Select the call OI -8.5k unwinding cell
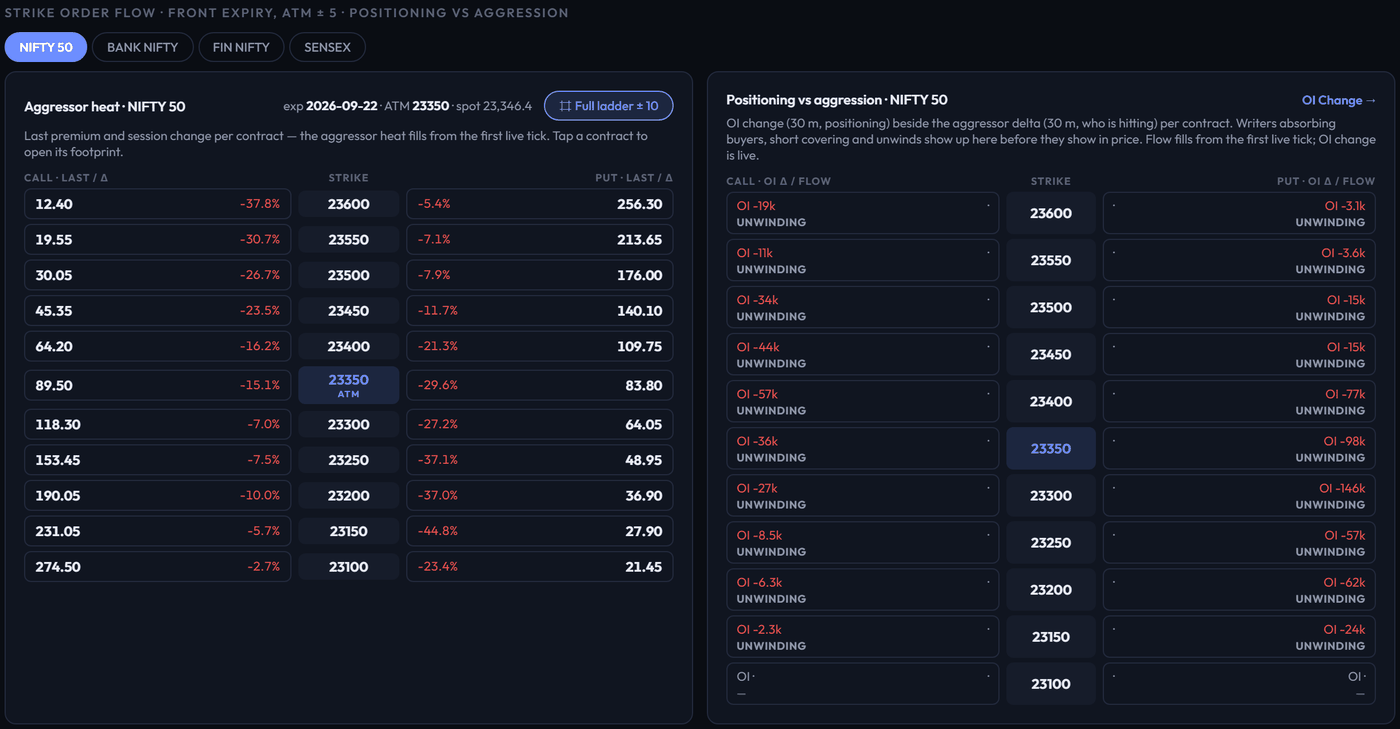1400x729 pixels. [x=863, y=542]
